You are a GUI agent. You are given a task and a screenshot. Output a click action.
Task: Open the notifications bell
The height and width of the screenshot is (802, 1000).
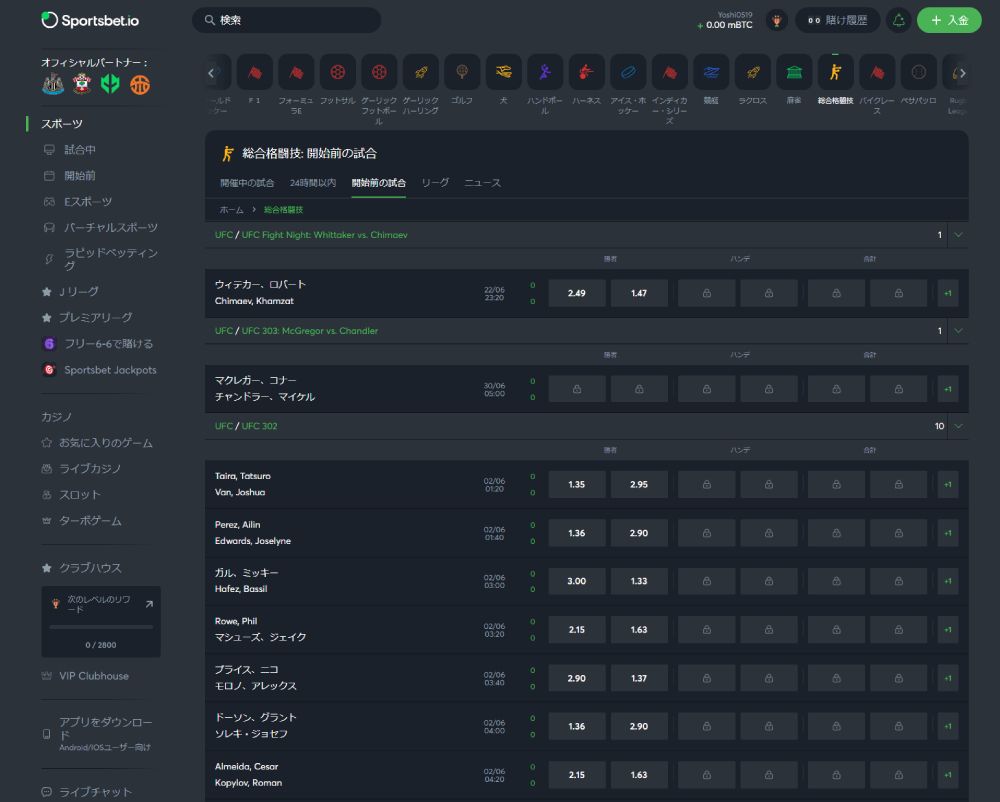(898, 20)
